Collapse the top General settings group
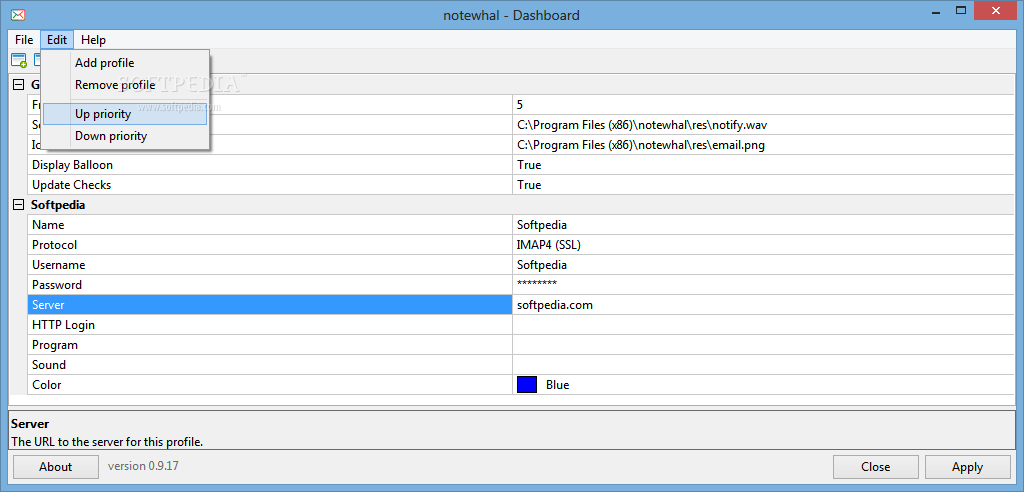This screenshot has width=1024, height=492. click(18, 84)
